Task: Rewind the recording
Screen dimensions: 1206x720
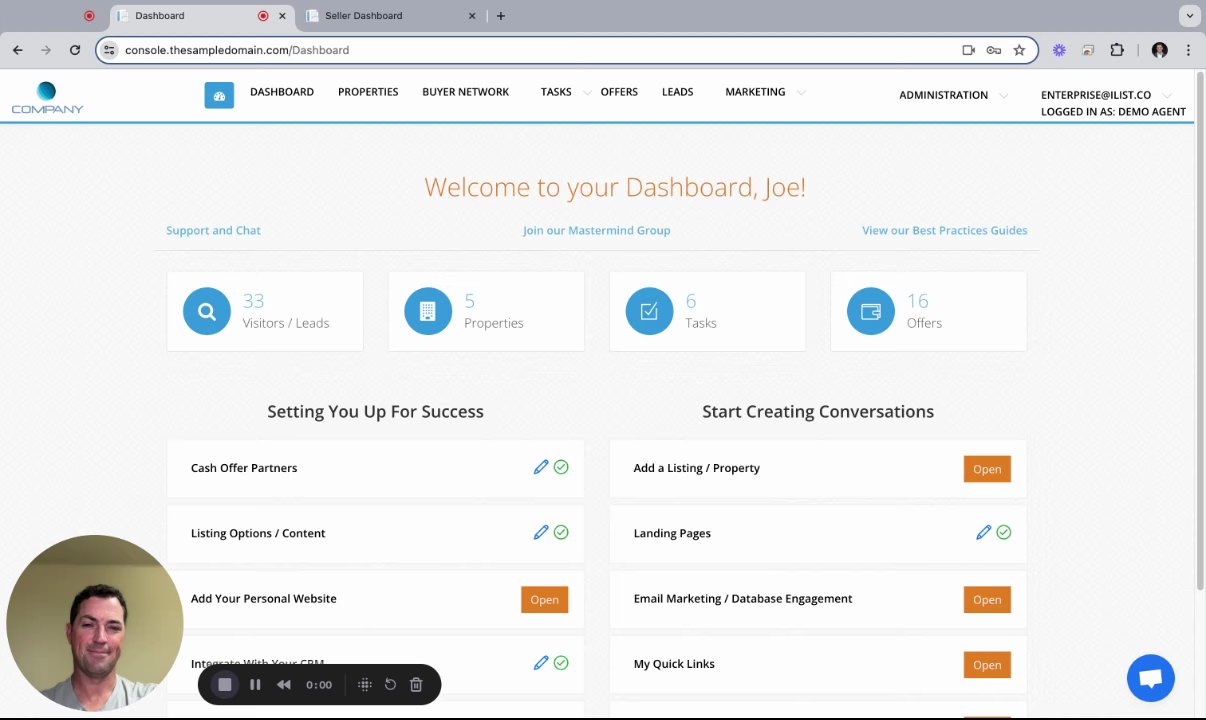Action: pos(284,684)
